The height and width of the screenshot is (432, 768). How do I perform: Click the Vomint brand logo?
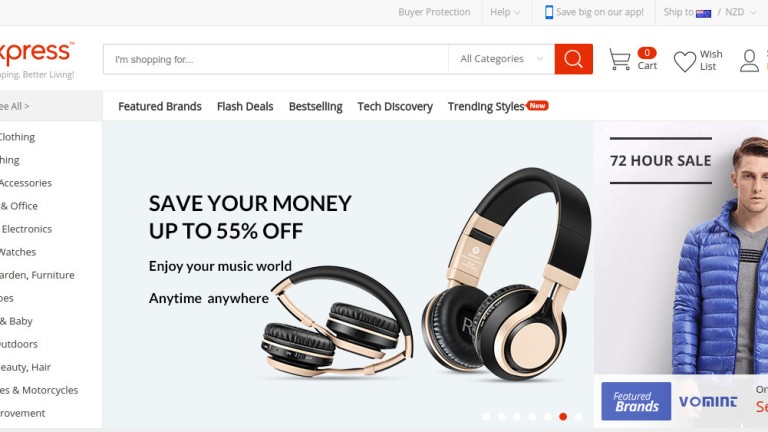(708, 402)
